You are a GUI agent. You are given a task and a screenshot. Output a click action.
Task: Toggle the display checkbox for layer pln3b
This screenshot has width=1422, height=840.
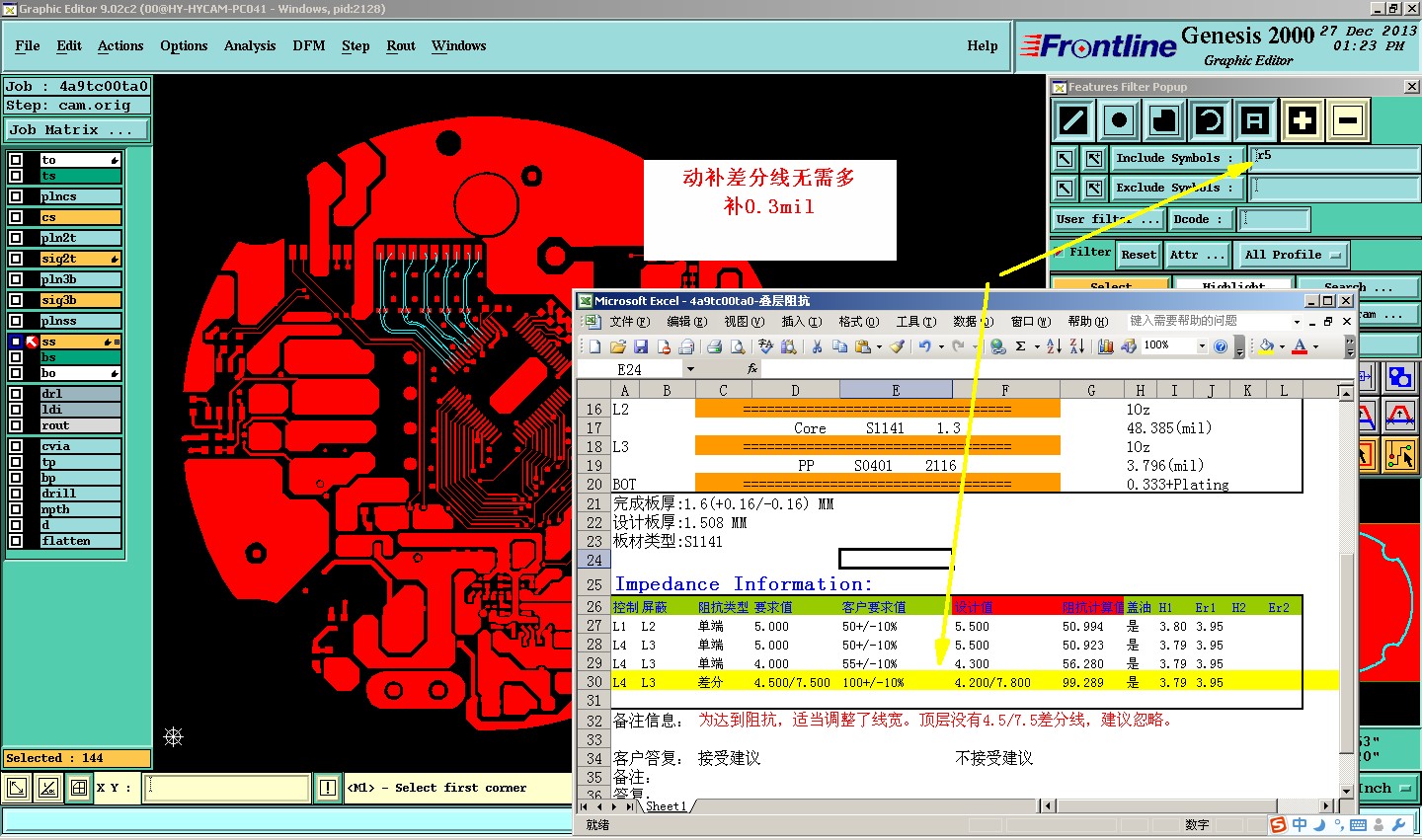coord(16,279)
